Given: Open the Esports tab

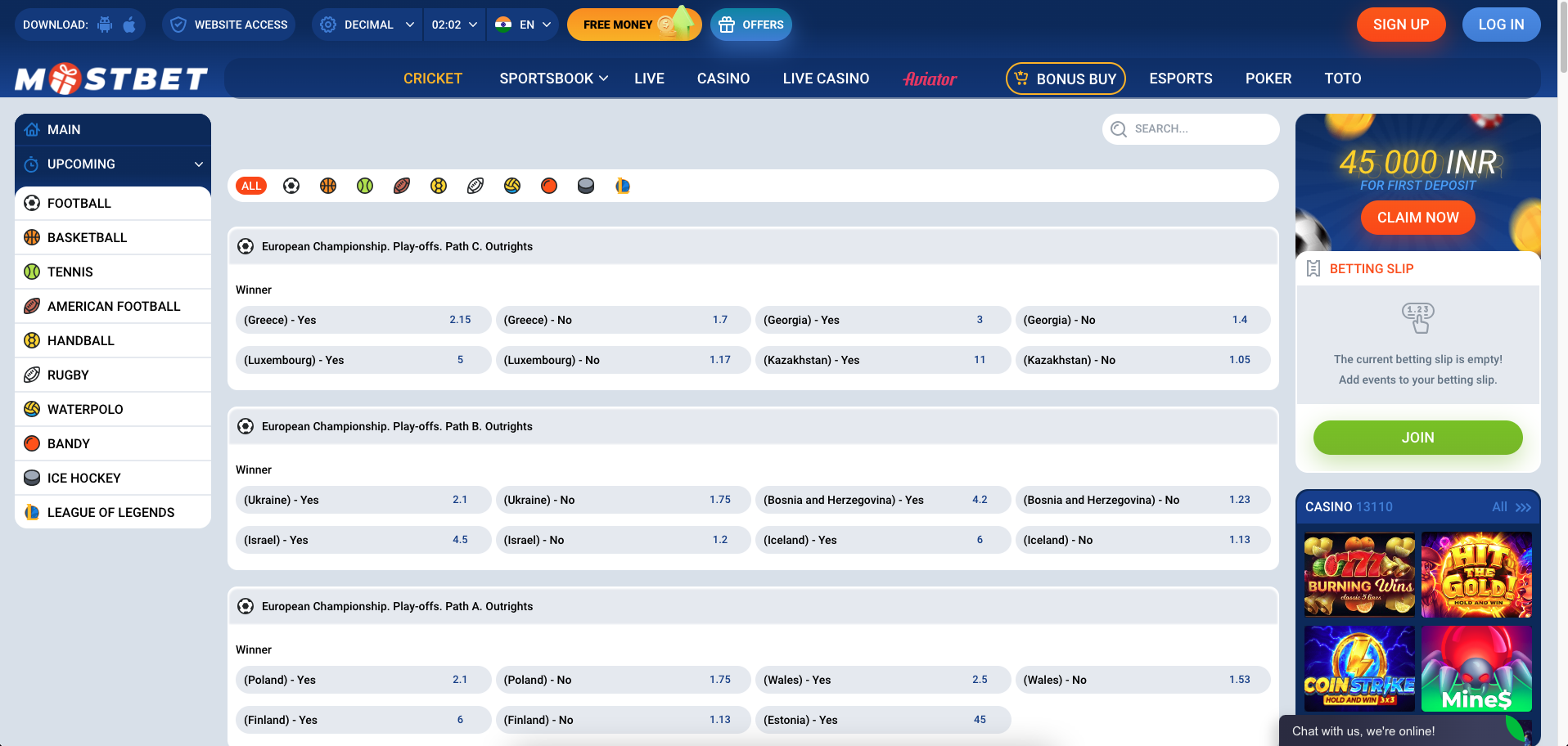Looking at the screenshot, I should tap(1181, 79).
